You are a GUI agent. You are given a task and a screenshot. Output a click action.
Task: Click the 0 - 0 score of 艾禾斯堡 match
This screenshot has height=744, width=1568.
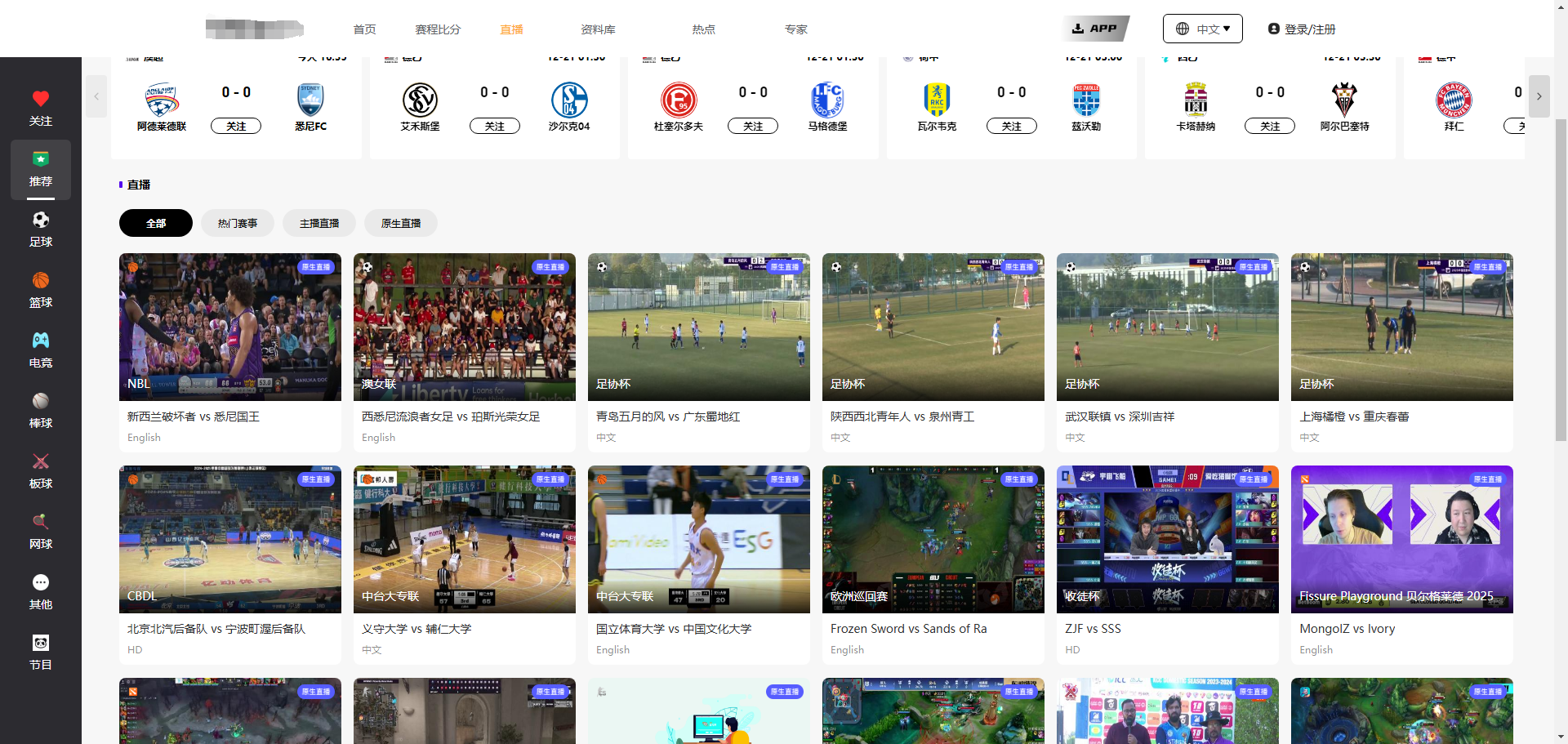pyautogui.click(x=495, y=92)
